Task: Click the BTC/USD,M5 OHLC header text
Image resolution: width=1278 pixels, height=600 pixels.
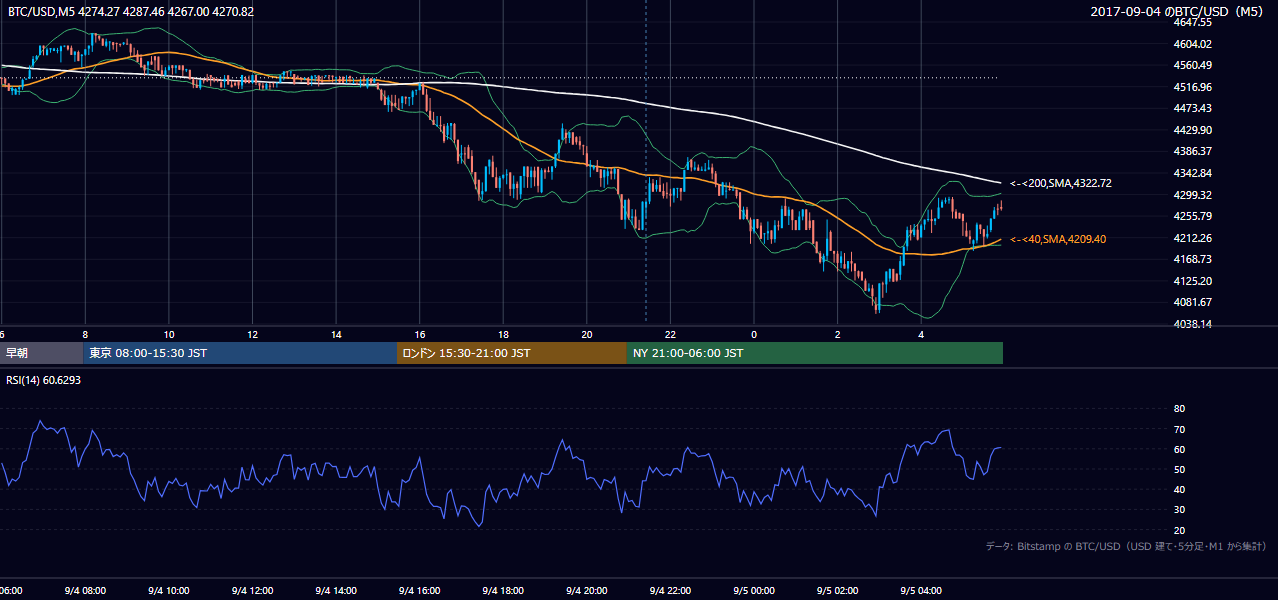Action: pyautogui.click(x=130, y=12)
